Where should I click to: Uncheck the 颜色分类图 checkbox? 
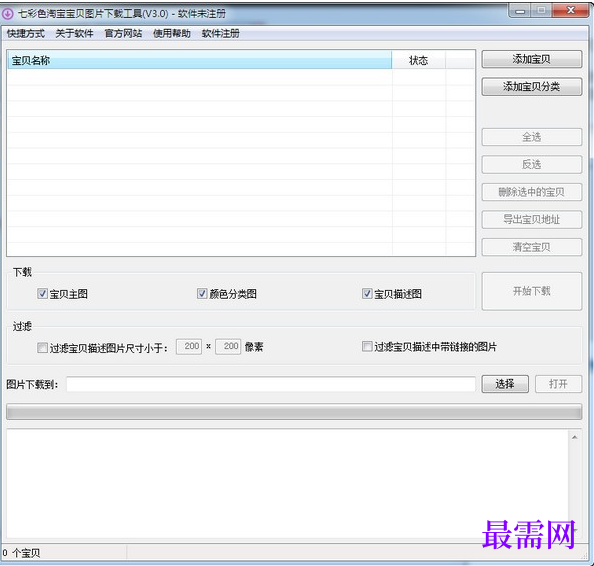pos(202,294)
